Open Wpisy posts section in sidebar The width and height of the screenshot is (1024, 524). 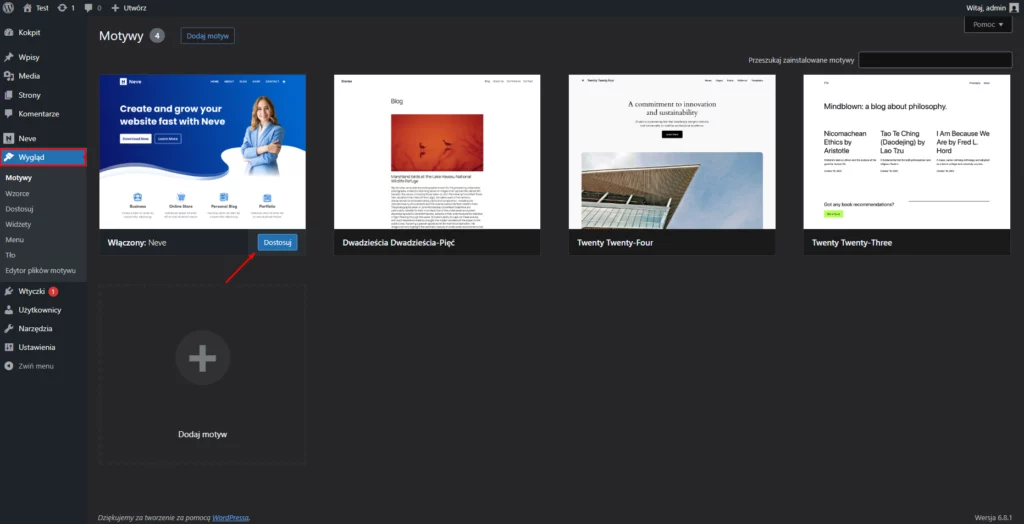click(x=29, y=57)
